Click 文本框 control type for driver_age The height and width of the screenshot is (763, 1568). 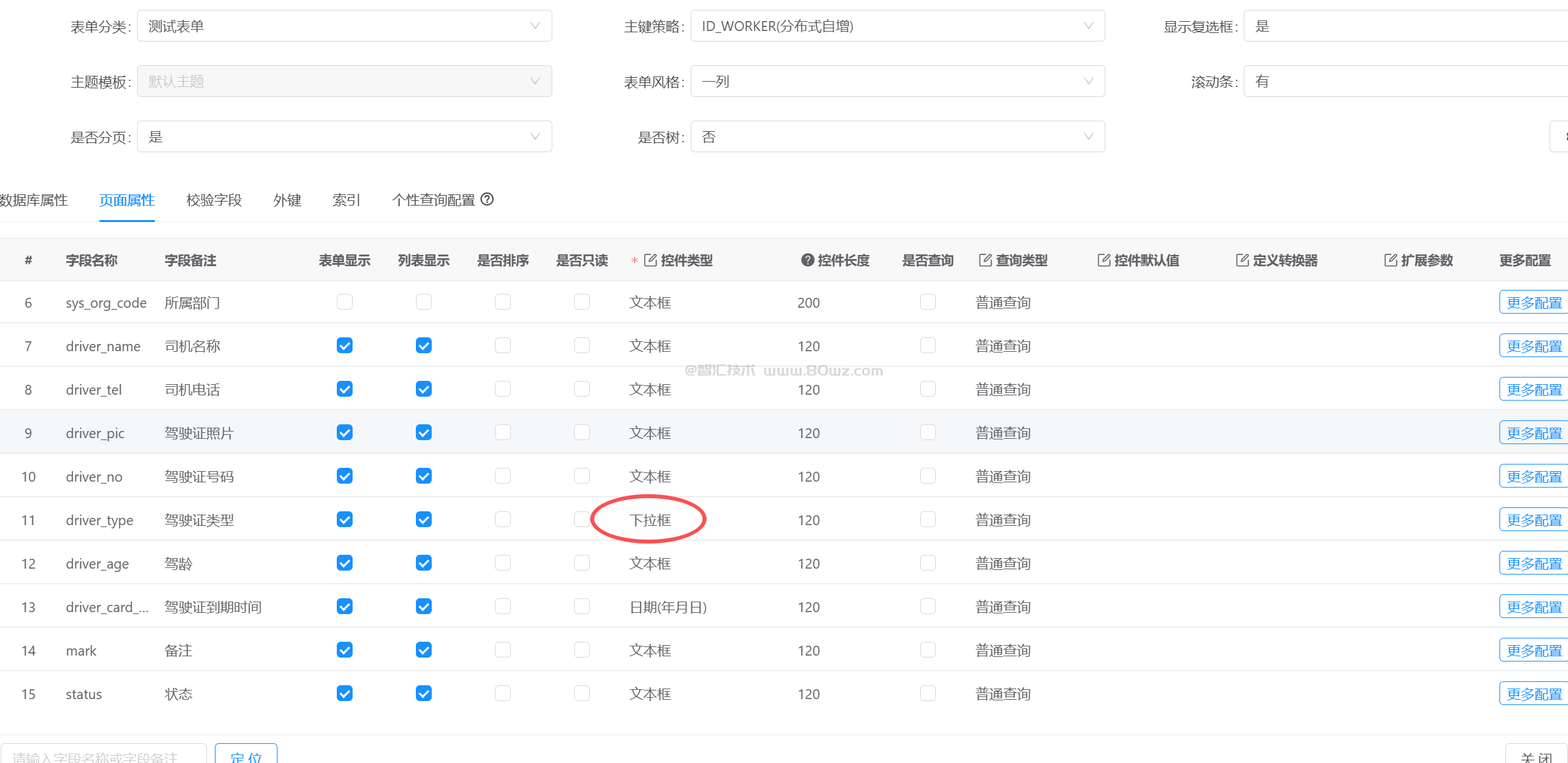pyautogui.click(x=650, y=563)
